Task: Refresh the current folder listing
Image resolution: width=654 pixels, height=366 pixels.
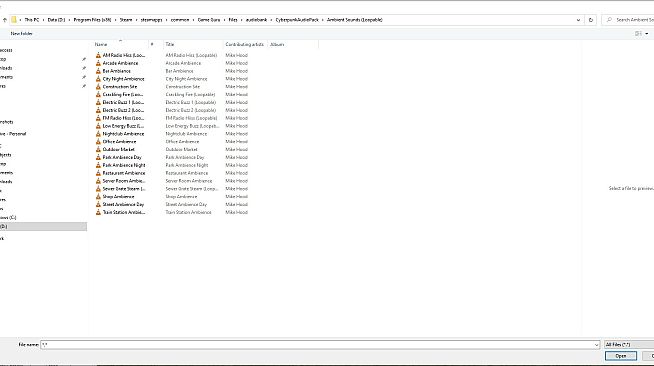Action: pyautogui.click(x=591, y=20)
